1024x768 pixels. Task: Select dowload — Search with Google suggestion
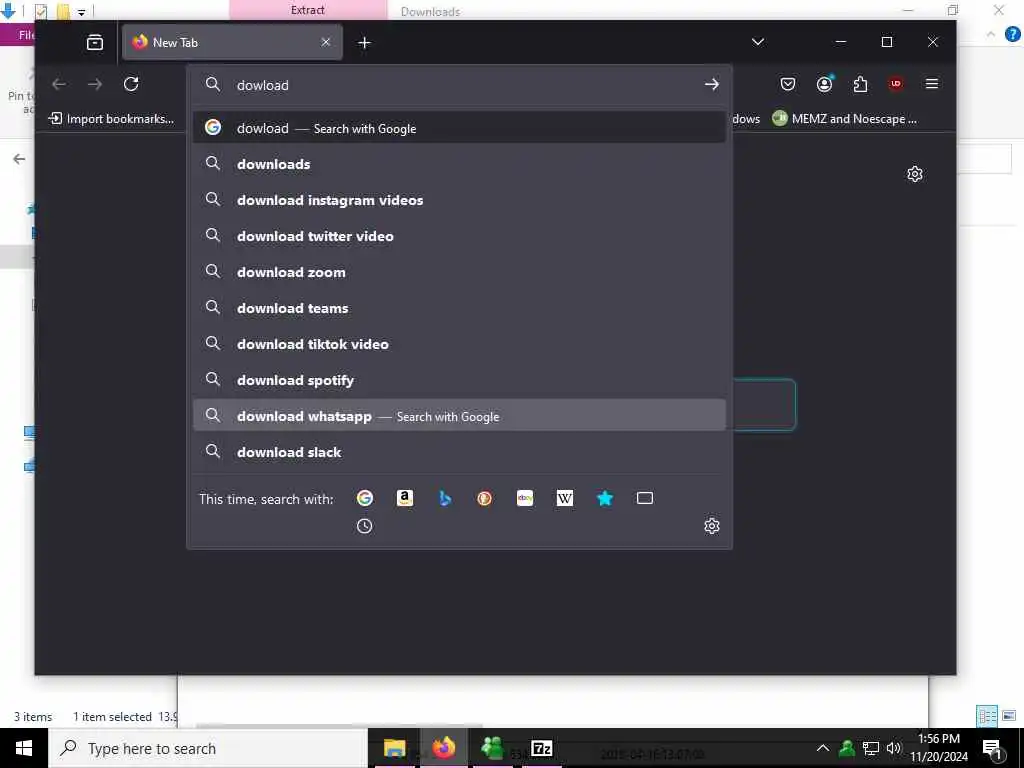click(459, 128)
